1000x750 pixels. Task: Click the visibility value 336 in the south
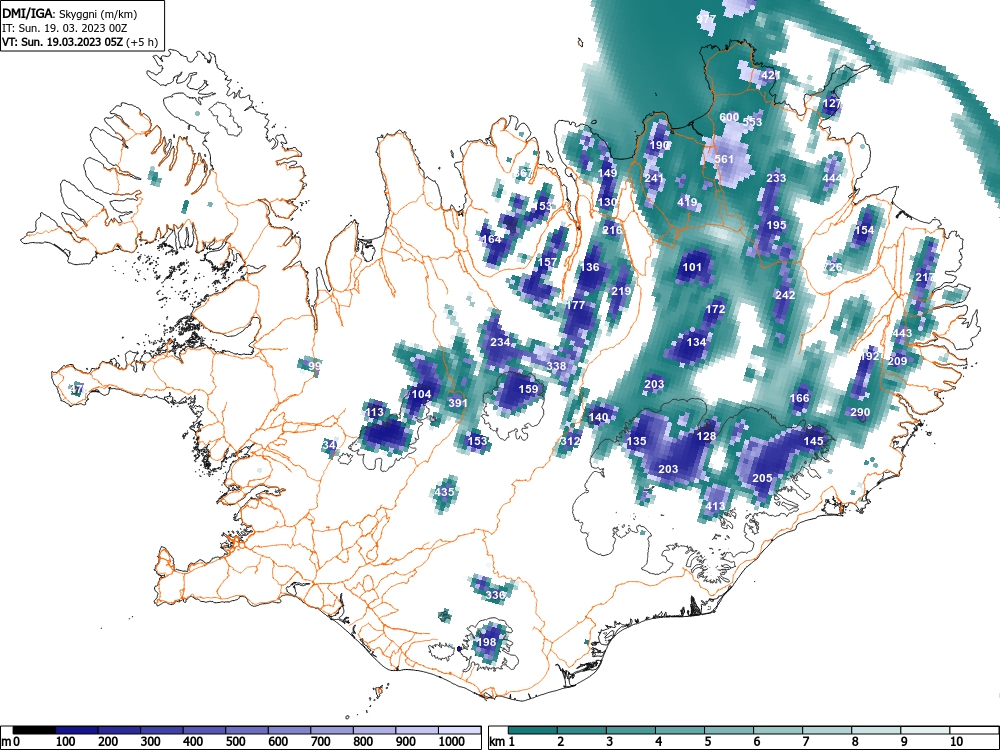tap(495, 595)
